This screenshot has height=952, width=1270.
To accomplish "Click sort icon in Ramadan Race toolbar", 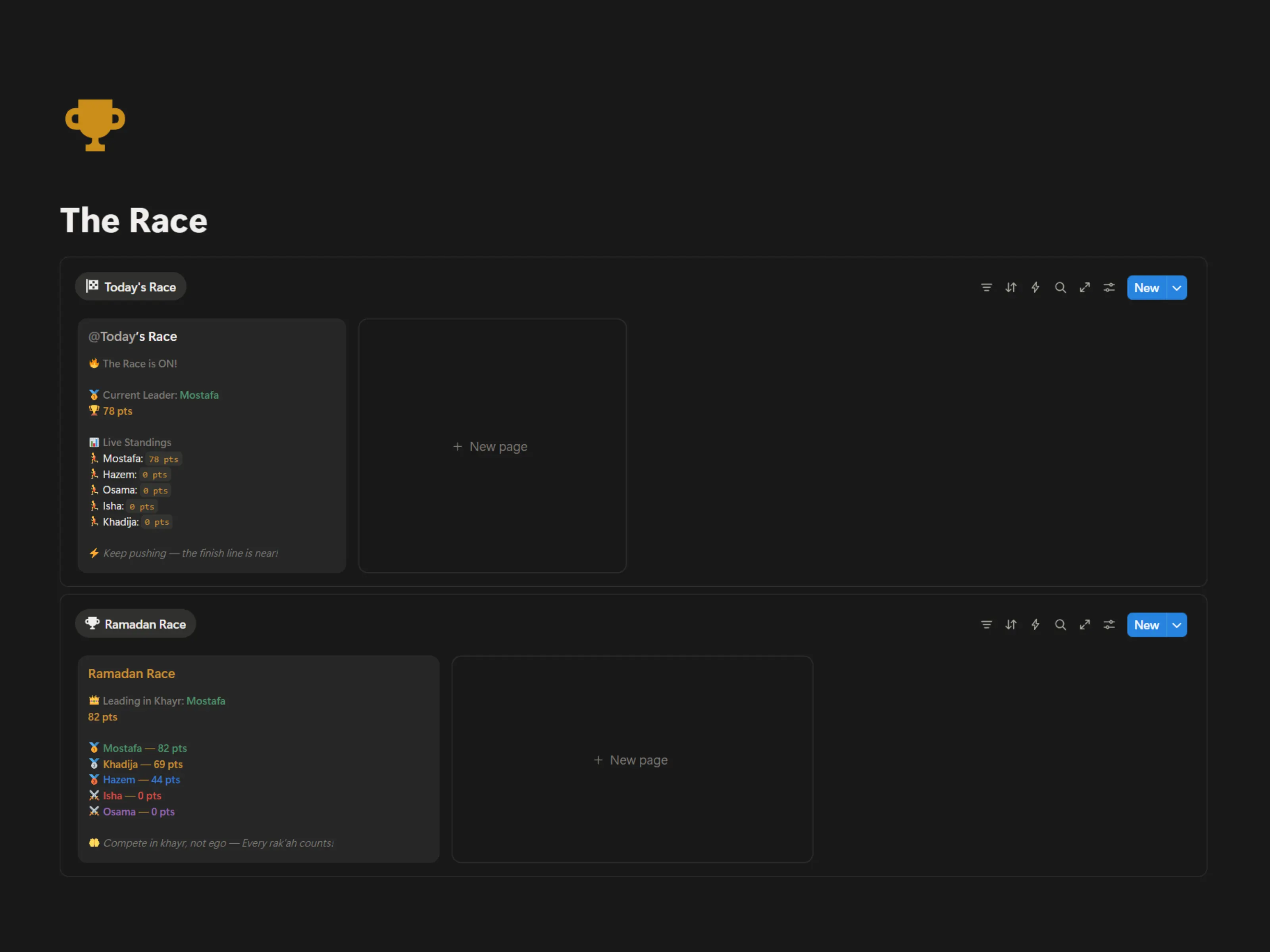I will [1011, 625].
